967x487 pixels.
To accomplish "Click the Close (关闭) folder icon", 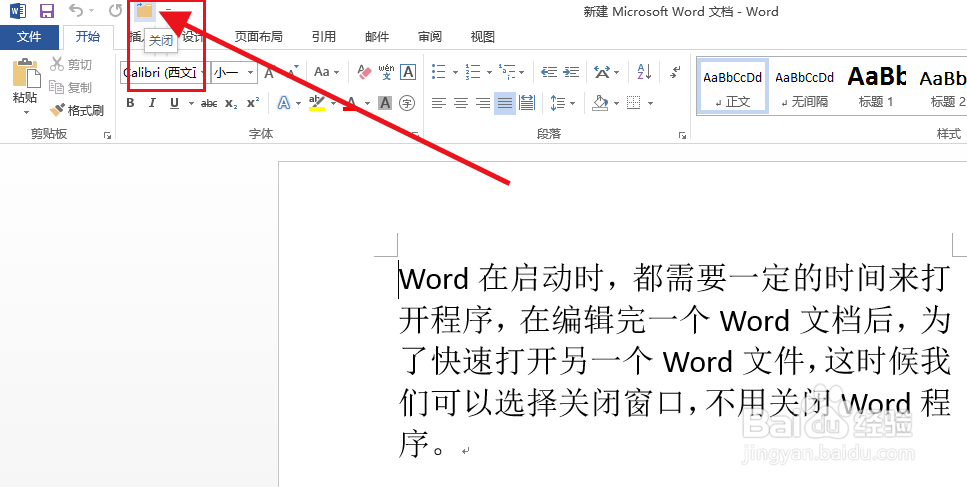I will [144, 10].
